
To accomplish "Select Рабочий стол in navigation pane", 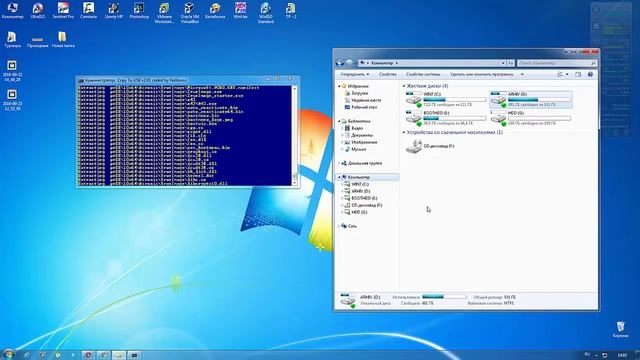I will [x=364, y=107].
